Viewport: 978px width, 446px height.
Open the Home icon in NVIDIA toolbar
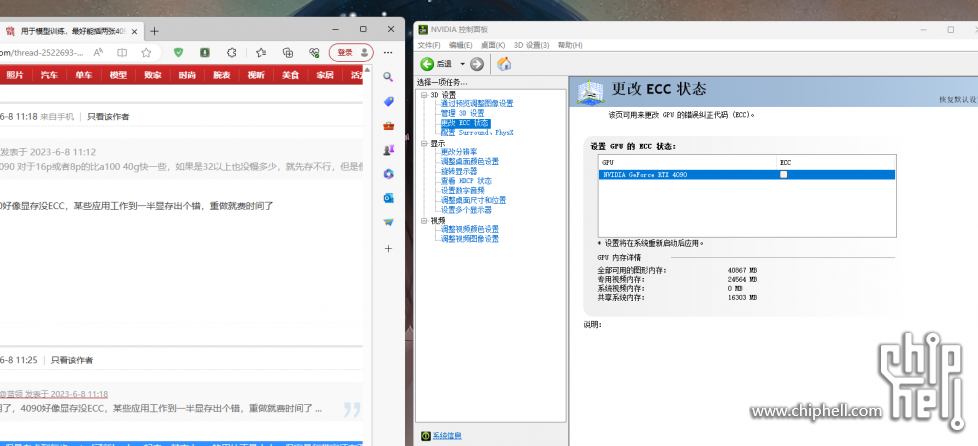coord(504,64)
